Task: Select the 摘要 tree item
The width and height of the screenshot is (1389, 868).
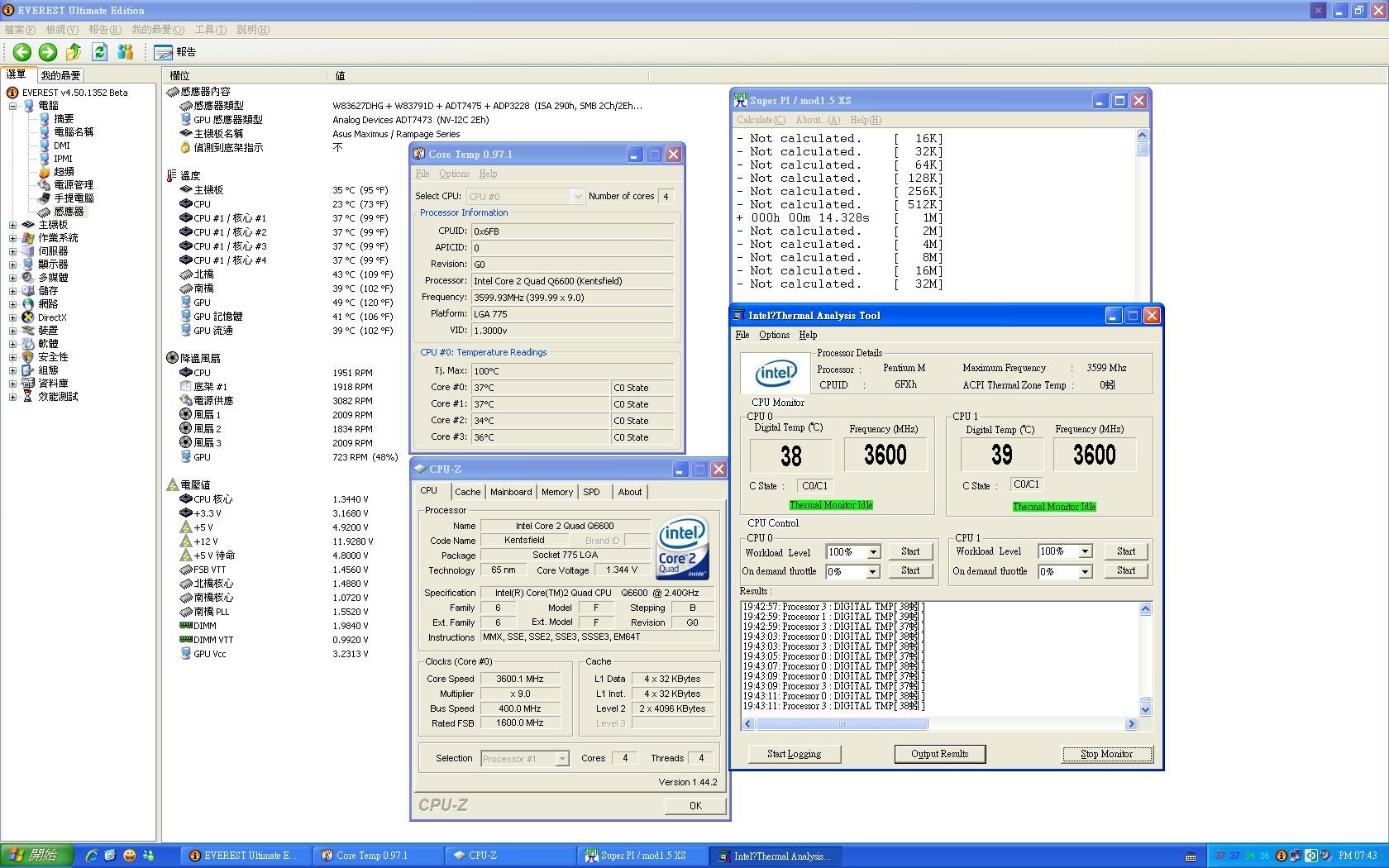Action: 64,119
